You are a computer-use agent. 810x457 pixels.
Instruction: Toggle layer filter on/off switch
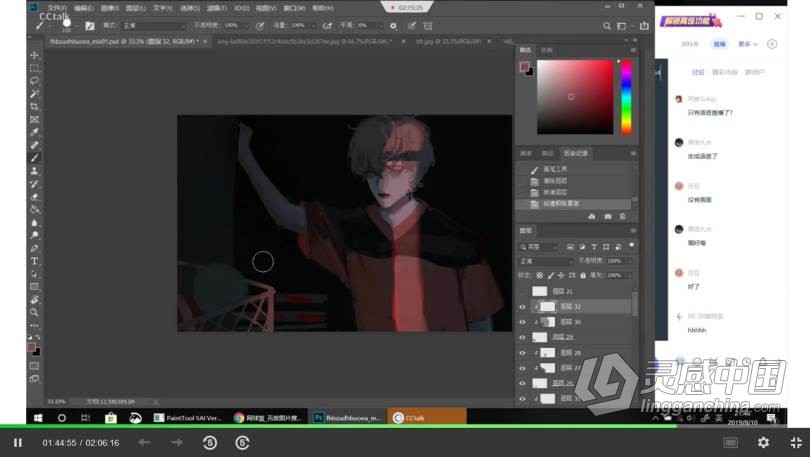tap(631, 246)
